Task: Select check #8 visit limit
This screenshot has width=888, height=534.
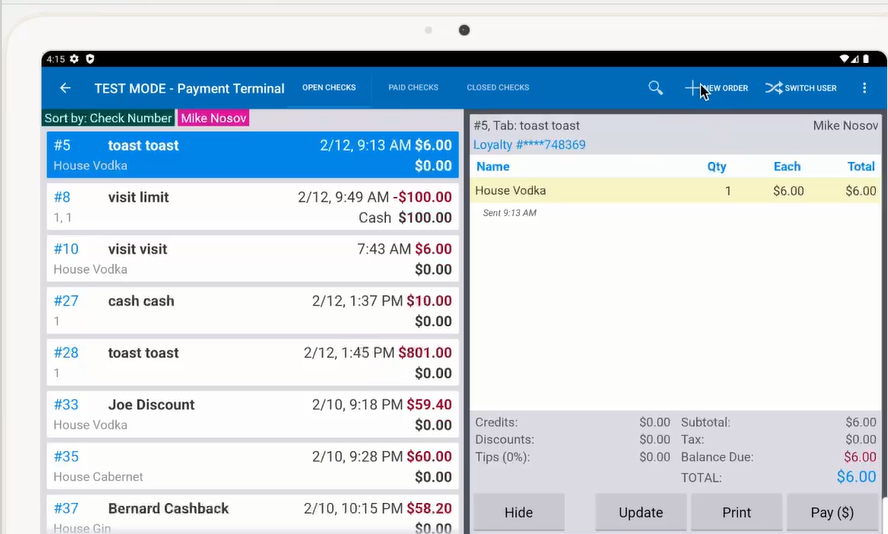Action: 253,207
